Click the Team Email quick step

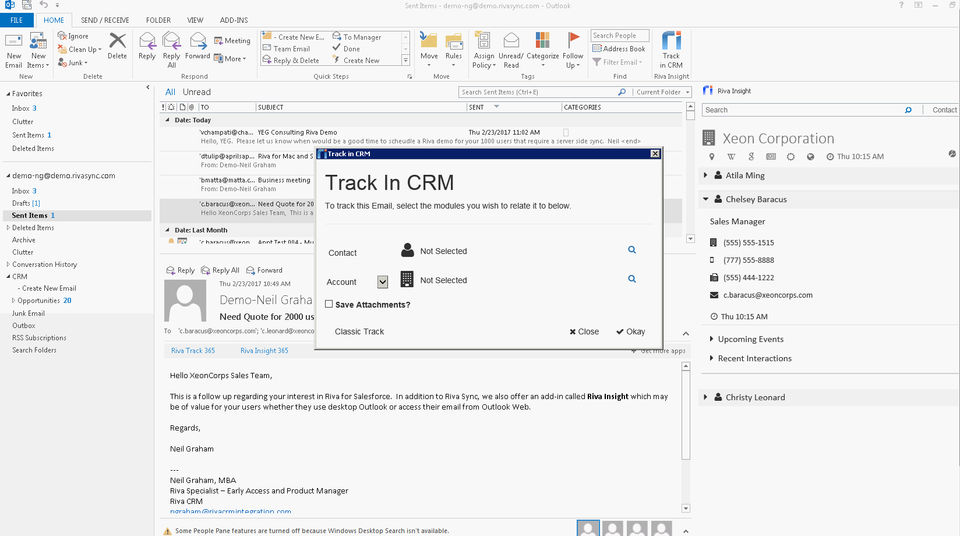[287, 48]
